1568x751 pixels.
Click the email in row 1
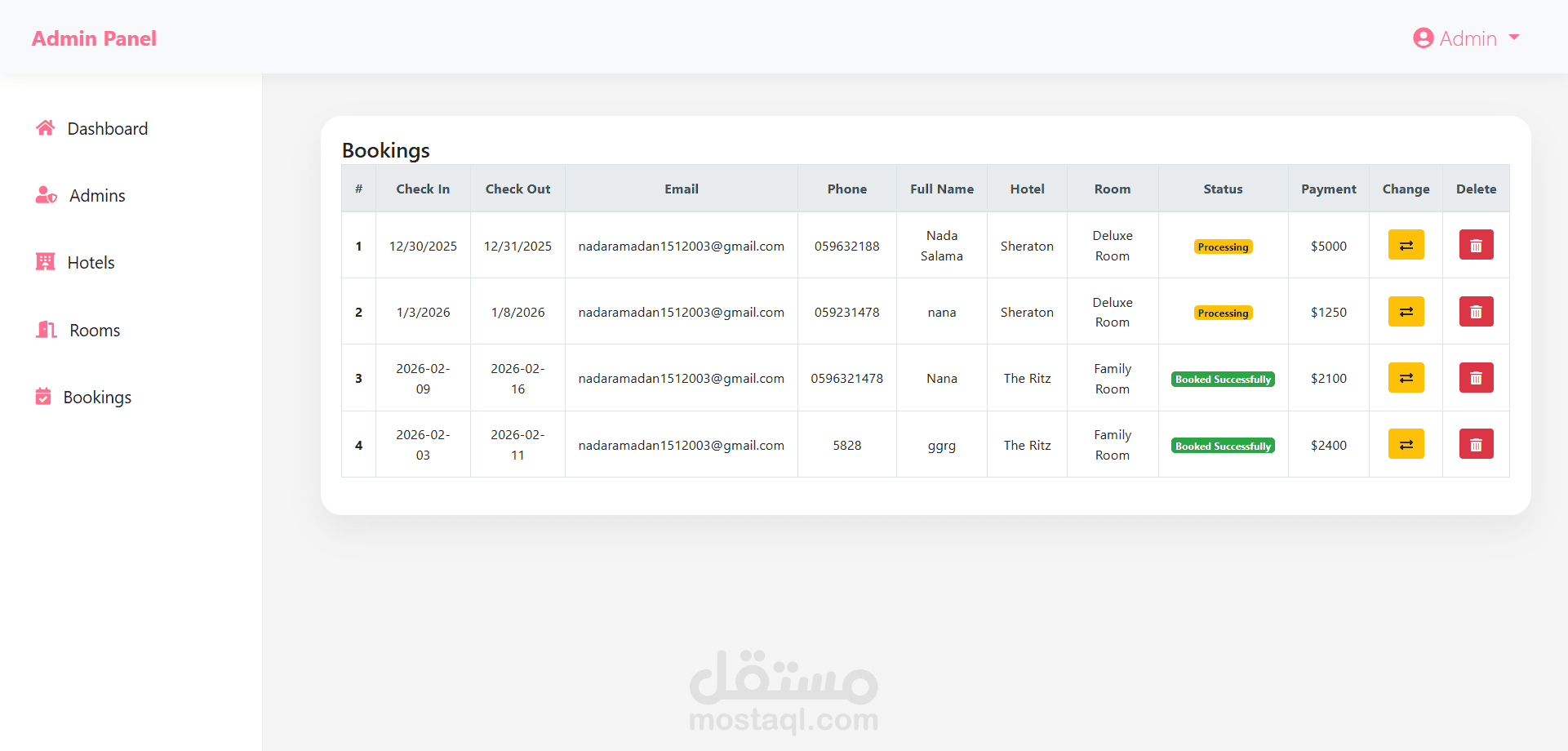681,246
